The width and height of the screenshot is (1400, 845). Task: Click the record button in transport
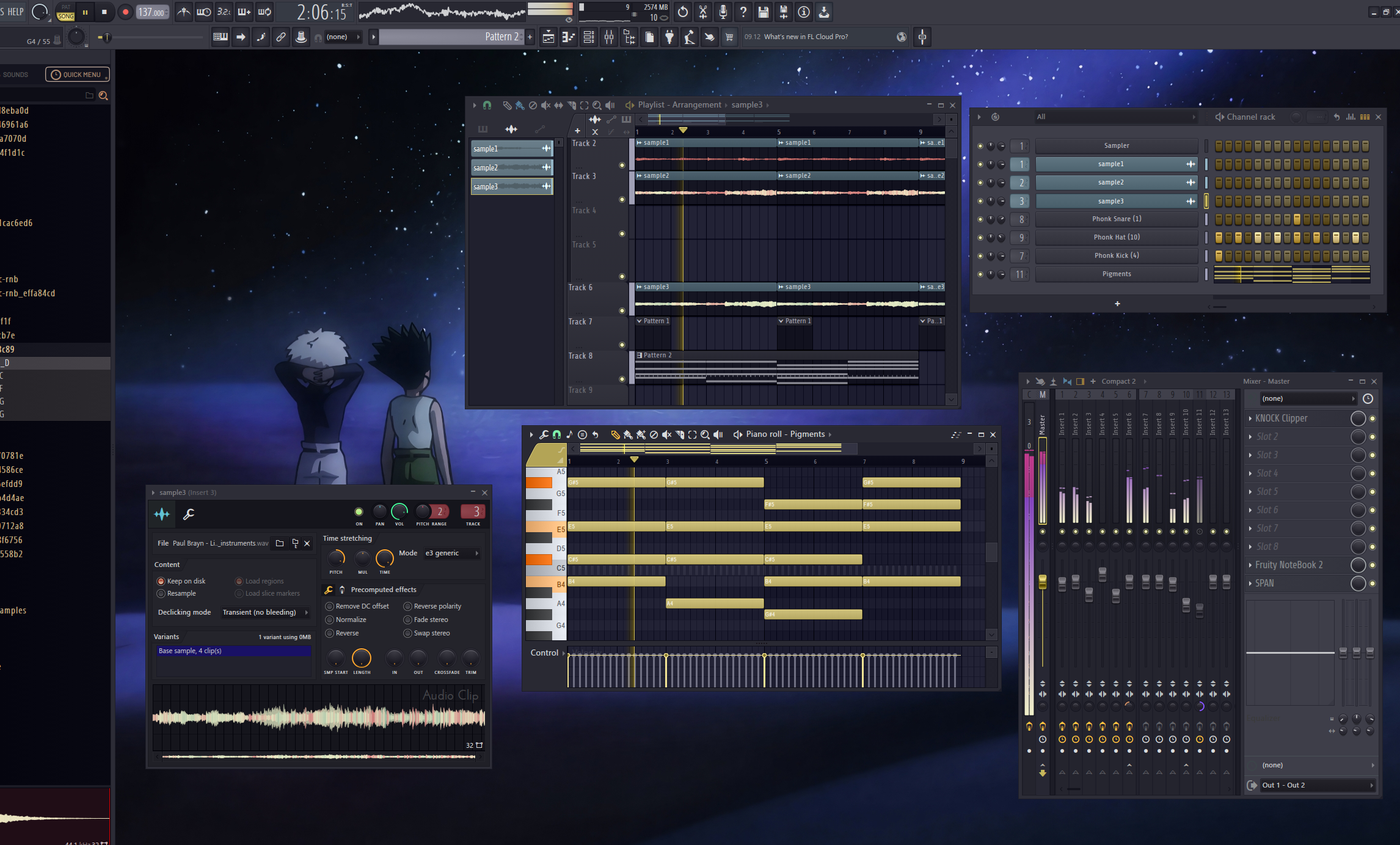tap(125, 12)
